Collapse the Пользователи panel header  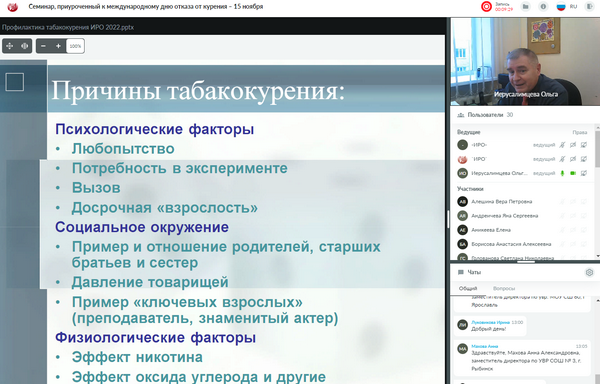pos(523,115)
